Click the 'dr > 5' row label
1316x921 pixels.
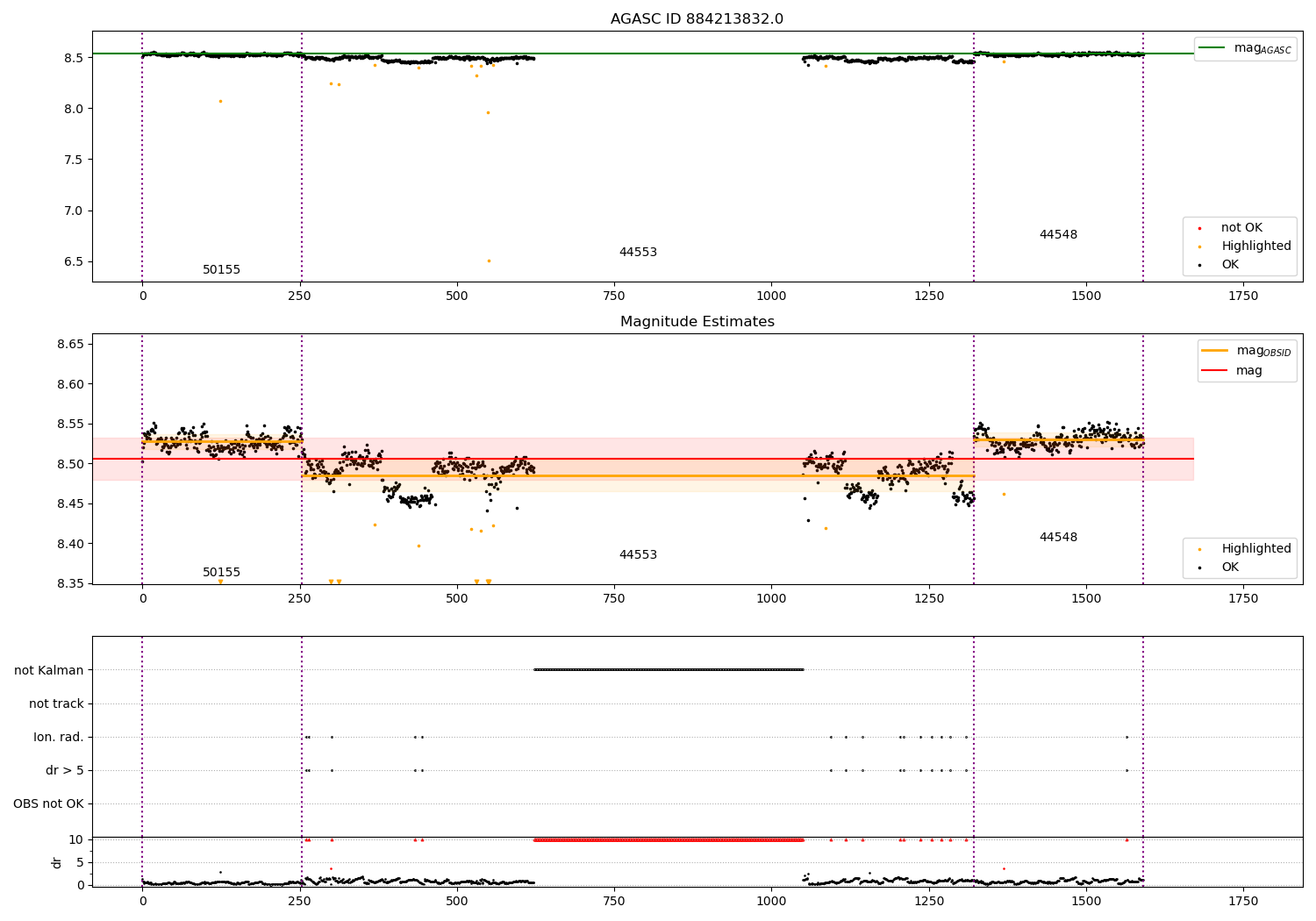(x=65, y=771)
